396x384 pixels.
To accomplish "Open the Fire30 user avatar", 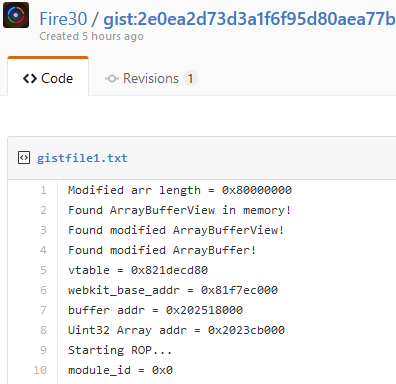I will pyautogui.click(x=16, y=15).
